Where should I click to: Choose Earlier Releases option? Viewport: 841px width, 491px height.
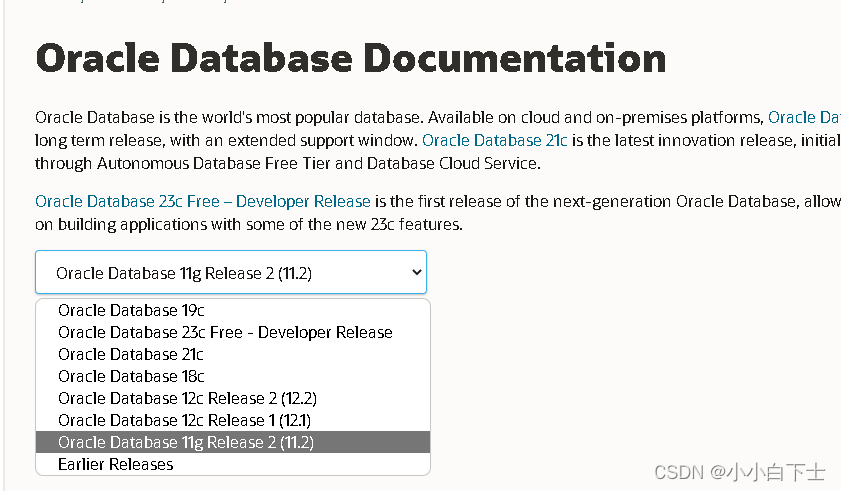point(233,464)
